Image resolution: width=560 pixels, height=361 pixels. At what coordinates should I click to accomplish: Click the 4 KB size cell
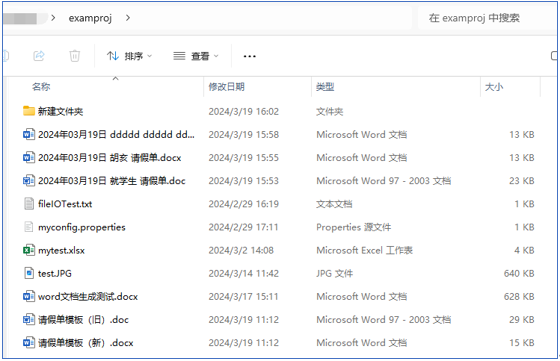(524, 251)
